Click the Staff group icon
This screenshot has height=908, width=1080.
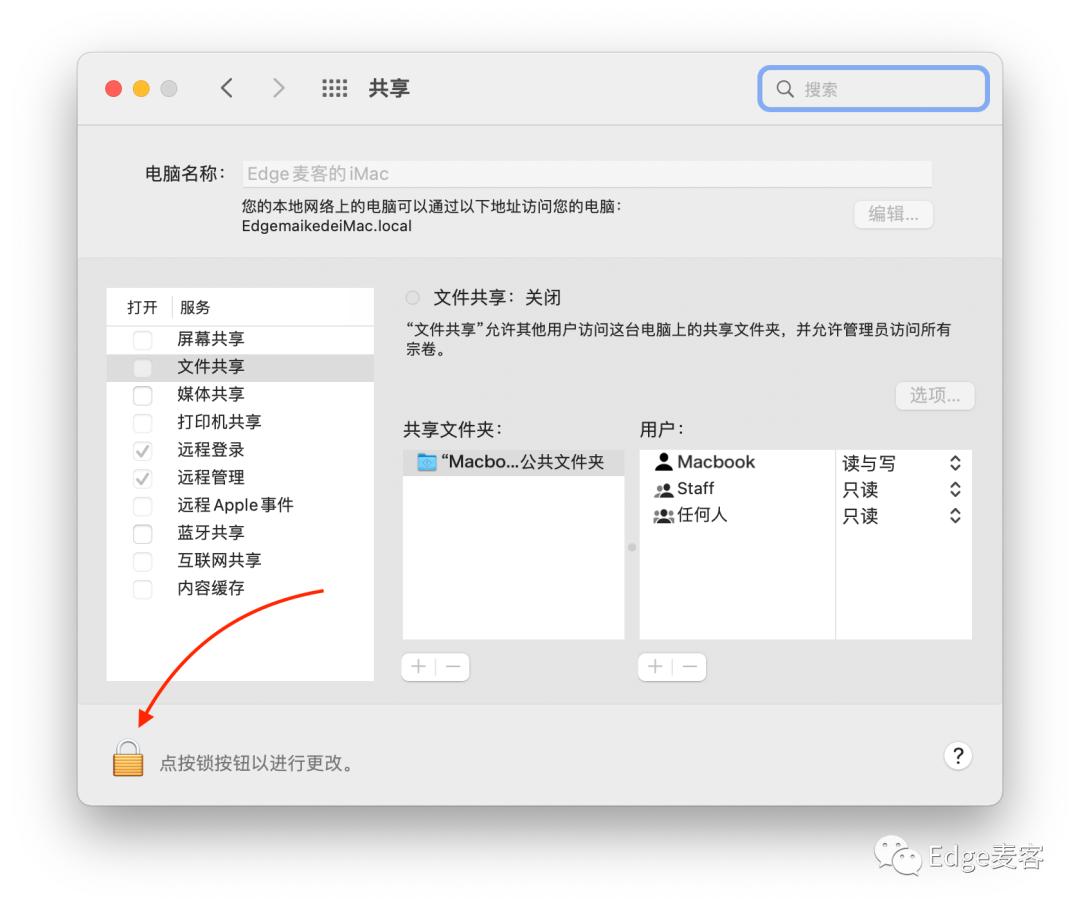pyautogui.click(x=662, y=489)
